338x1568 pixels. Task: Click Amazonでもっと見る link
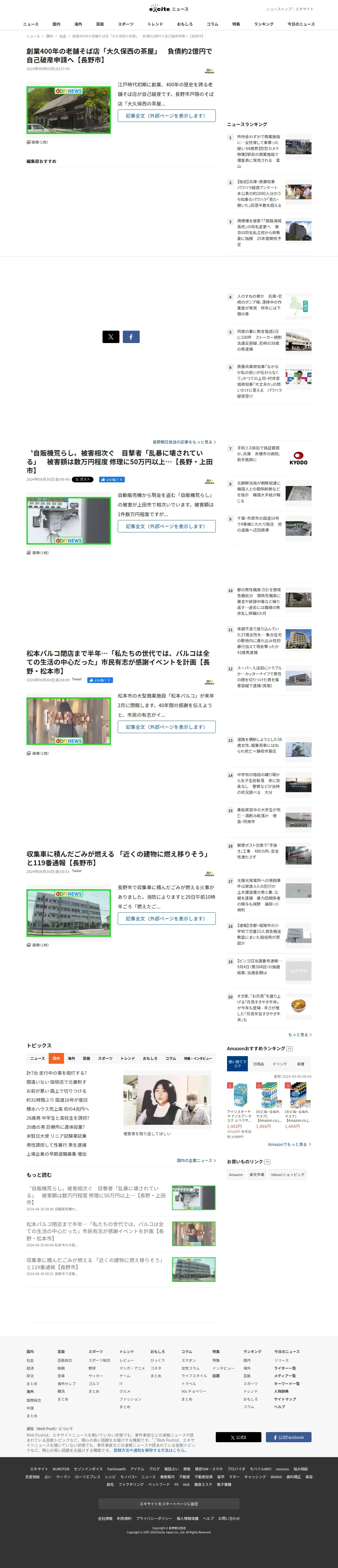pyautogui.click(x=289, y=1144)
